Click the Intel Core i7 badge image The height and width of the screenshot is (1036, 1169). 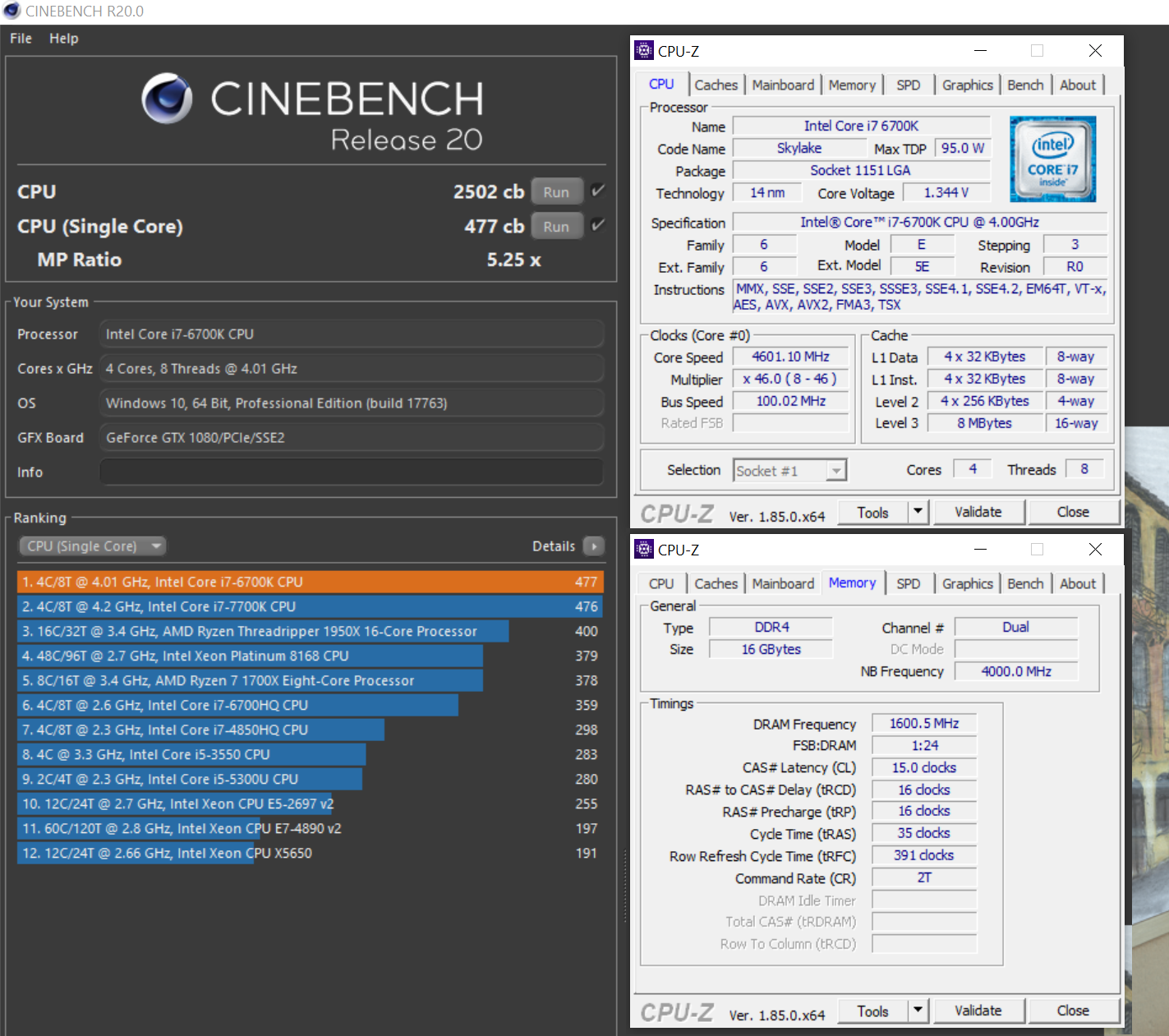pyautogui.click(x=1052, y=159)
